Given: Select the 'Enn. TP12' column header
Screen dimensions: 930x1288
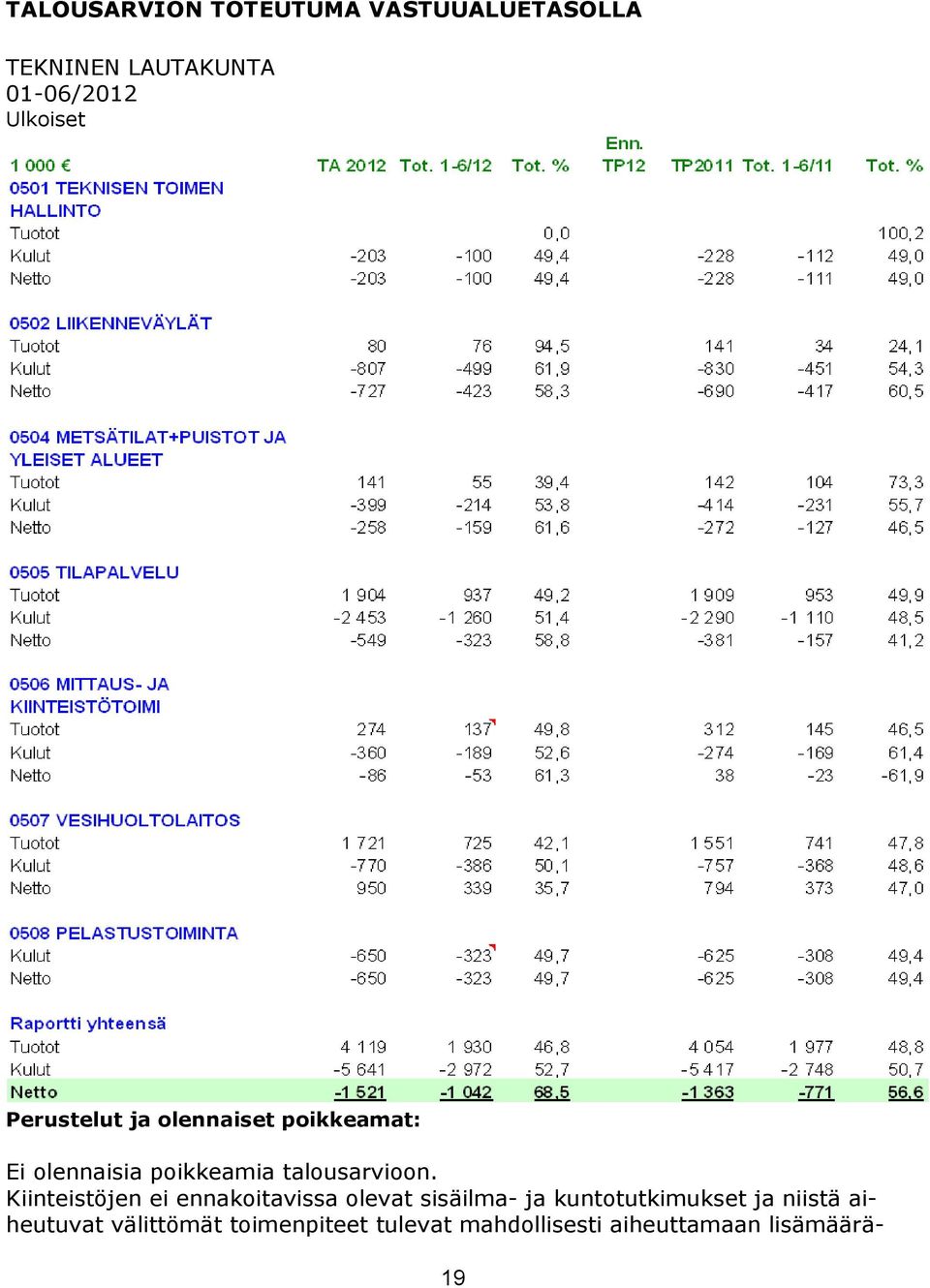Looking at the screenshot, I should click(x=624, y=154).
